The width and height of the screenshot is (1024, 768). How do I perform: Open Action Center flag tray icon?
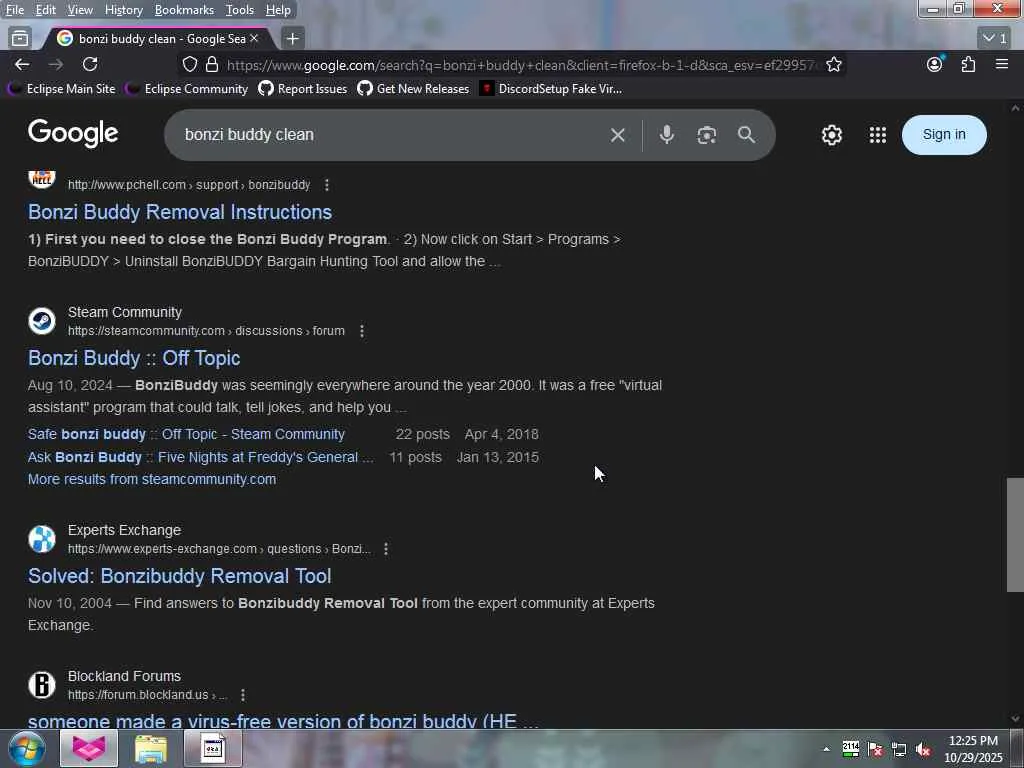click(x=875, y=750)
